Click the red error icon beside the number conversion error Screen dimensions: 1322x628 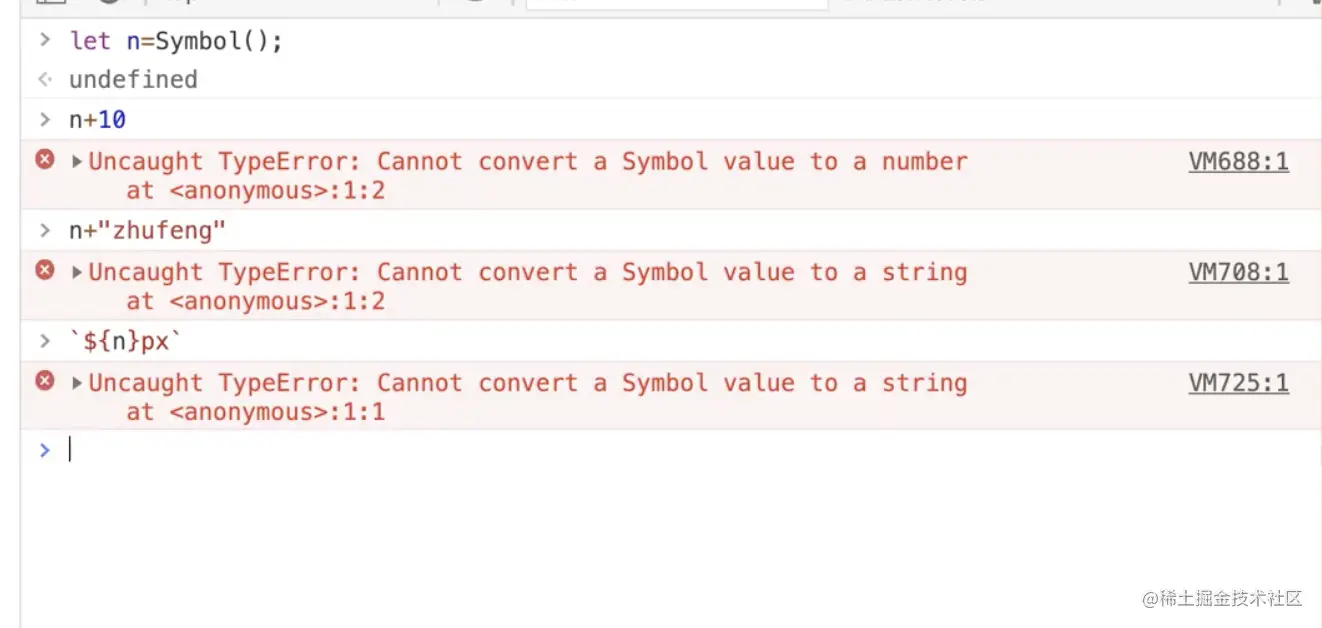pos(45,159)
